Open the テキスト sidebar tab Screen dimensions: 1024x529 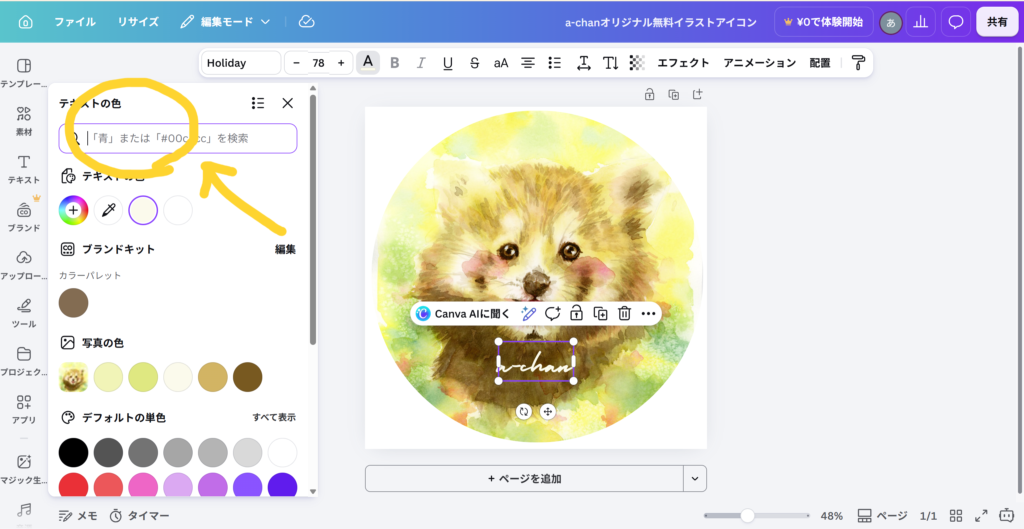pyautogui.click(x=24, y=169)
